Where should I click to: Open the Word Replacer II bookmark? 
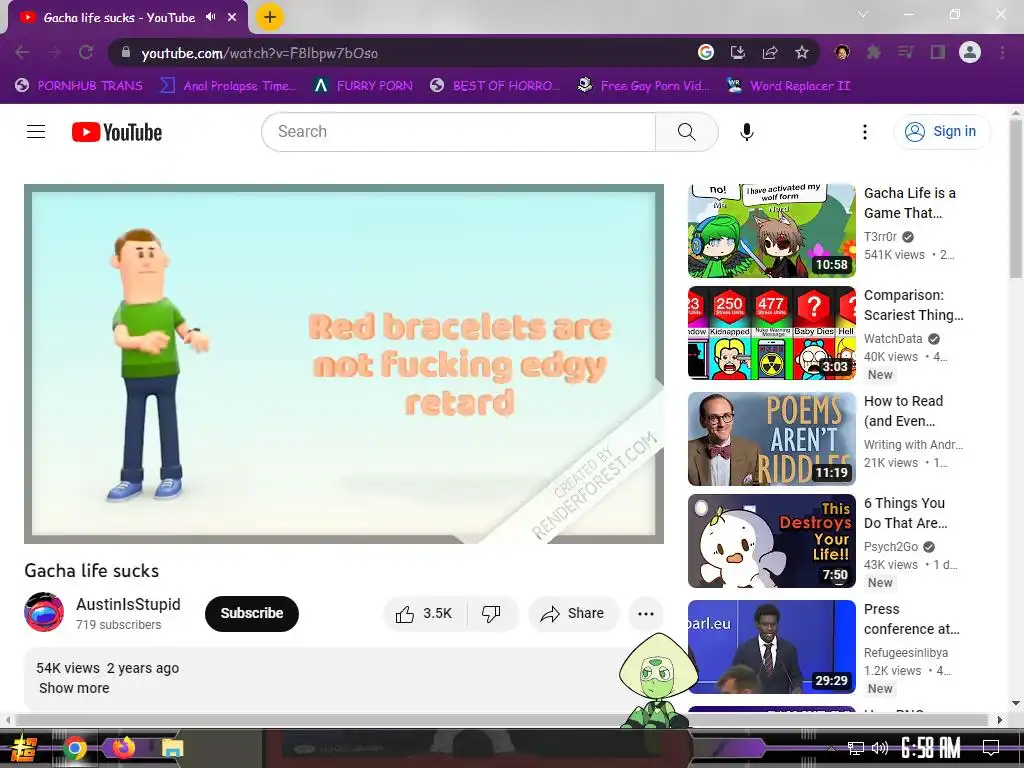pyautogui.click(x=789, y=86)
